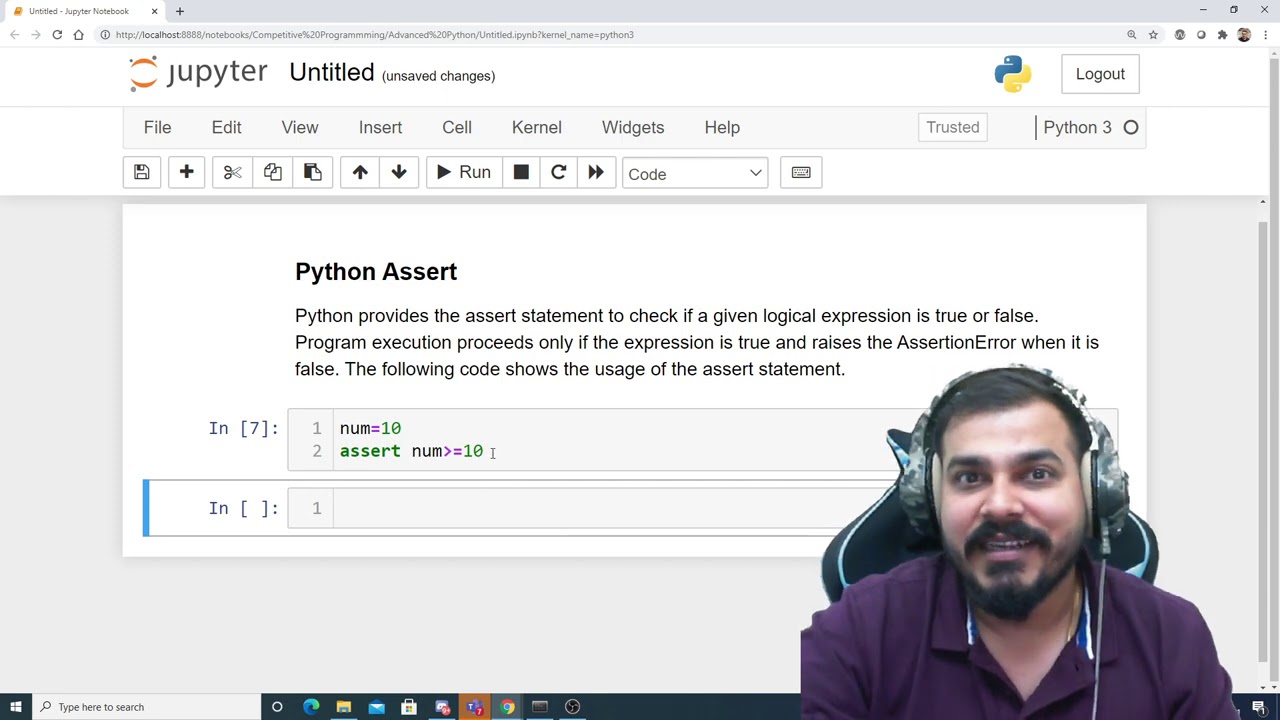Click the Python logo in the header
The width and height of the screenshot is (1280, 720).
[x=1013, y=74]
